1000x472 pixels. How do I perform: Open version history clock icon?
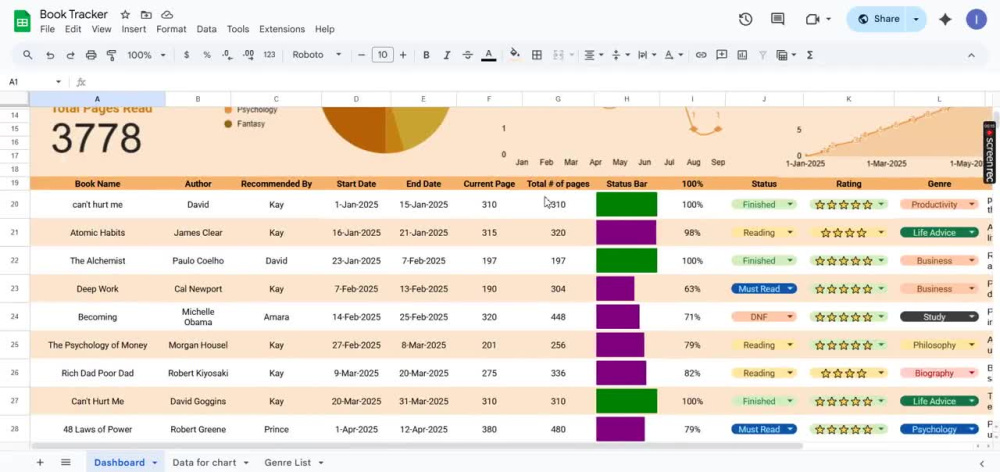(x=746, y=19)
